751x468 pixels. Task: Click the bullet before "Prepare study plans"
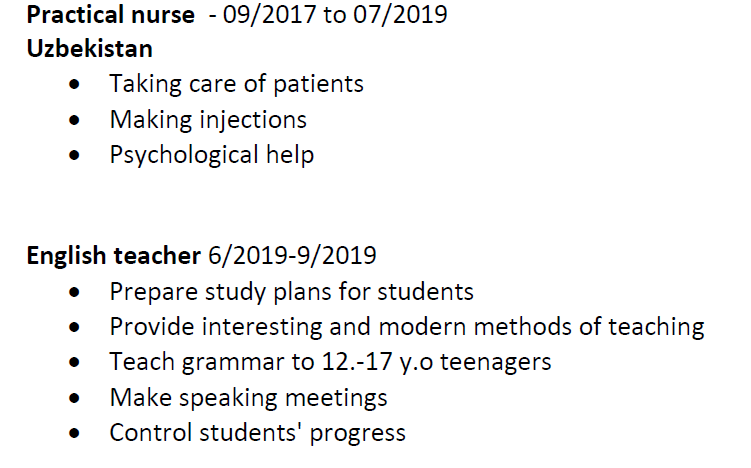coord(76,293)
